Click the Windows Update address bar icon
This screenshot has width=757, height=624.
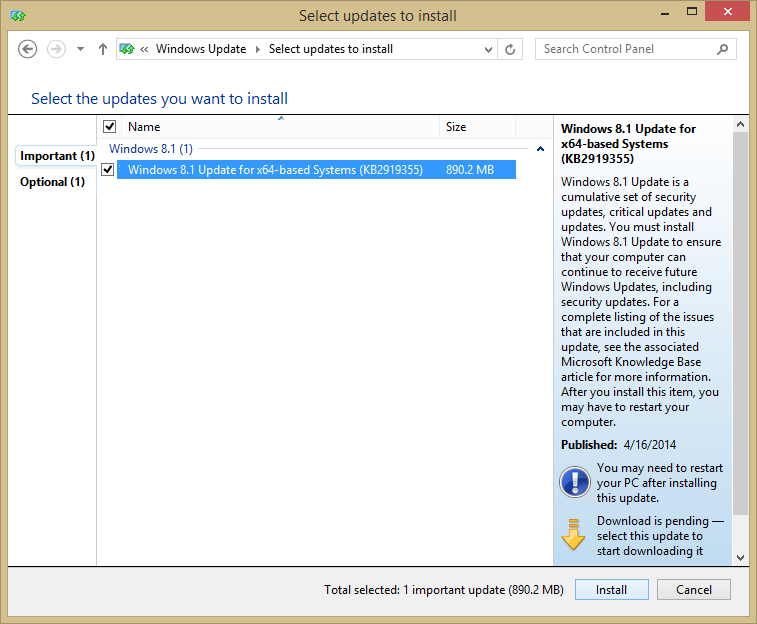pyautogui.click(x=127, y=49)
